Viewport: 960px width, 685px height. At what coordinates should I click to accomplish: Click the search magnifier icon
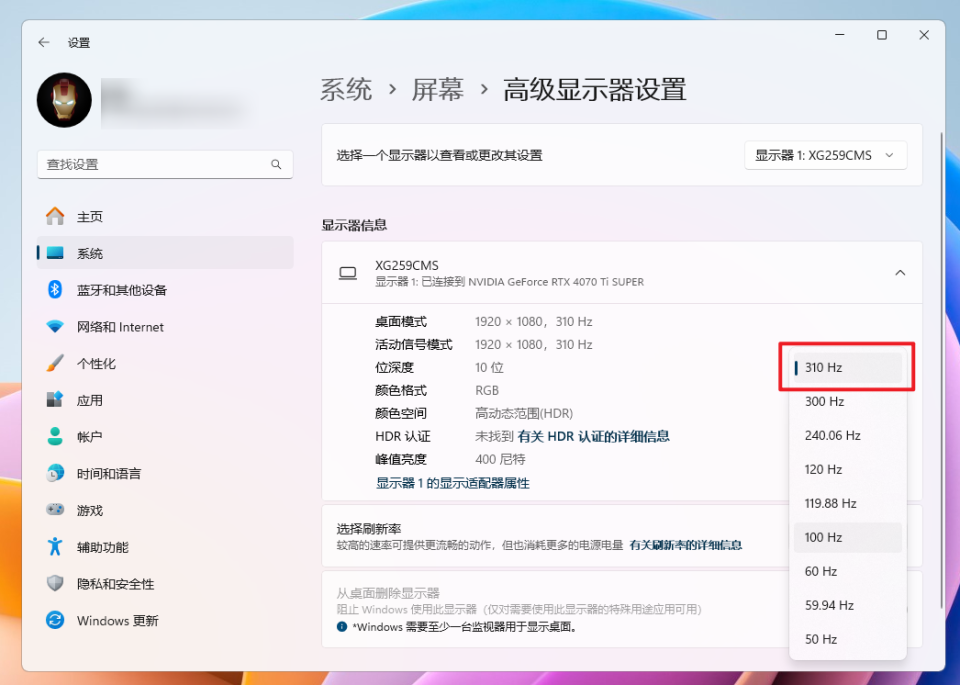pos(276,165)
